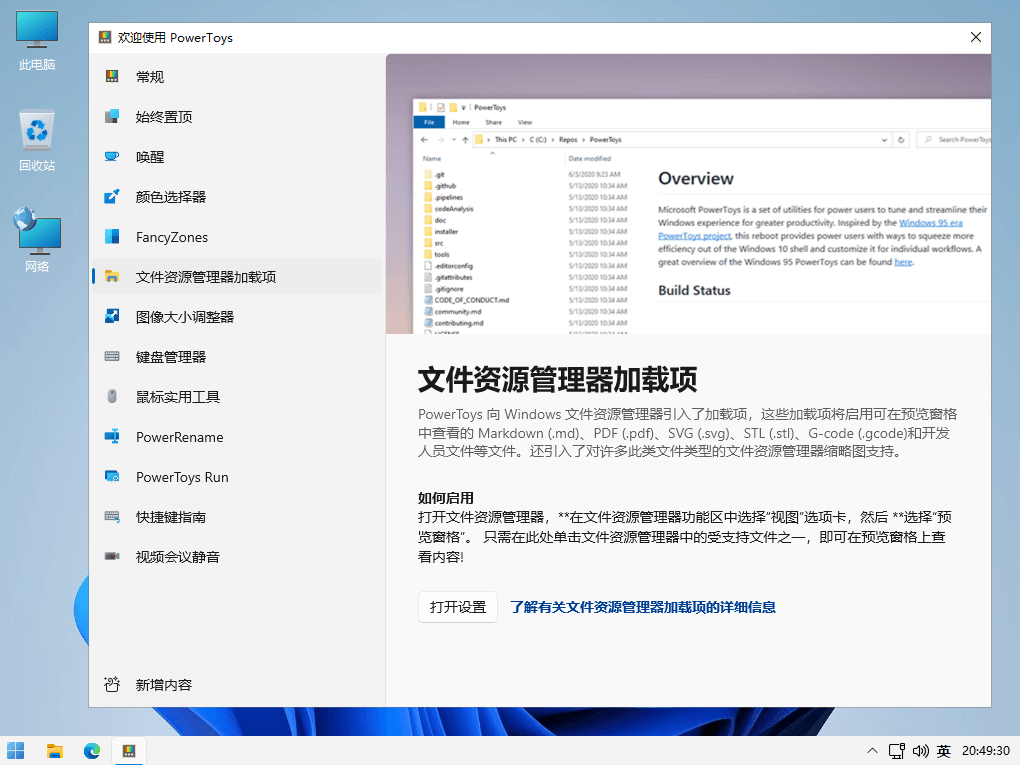The width and height of the screenshot is (1020, 765).
Task: Open the 新增内容 entry
Action: coord(237,684)
